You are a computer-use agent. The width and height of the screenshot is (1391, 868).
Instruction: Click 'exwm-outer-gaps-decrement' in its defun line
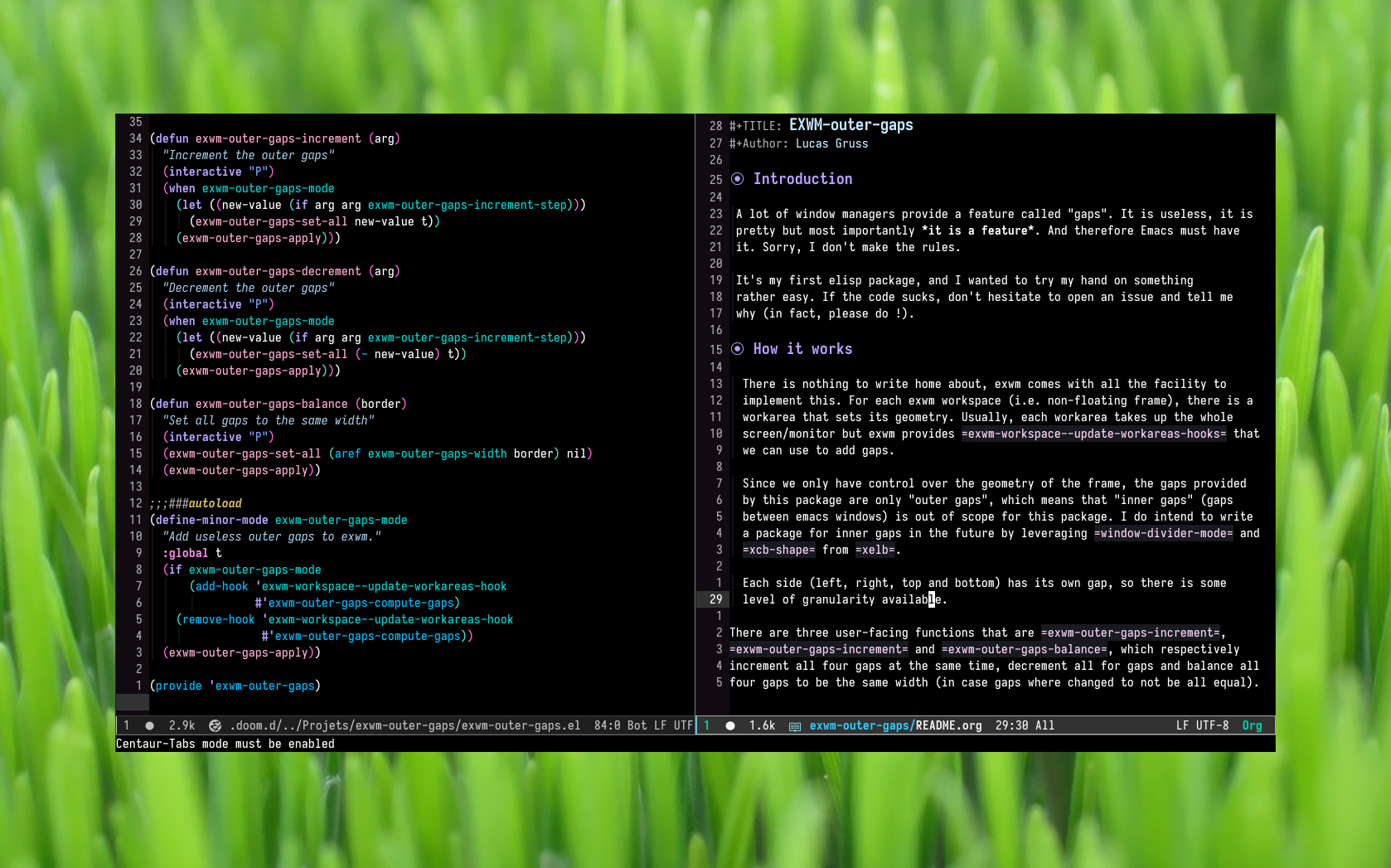pyautogui.click(x=279, y=271)
